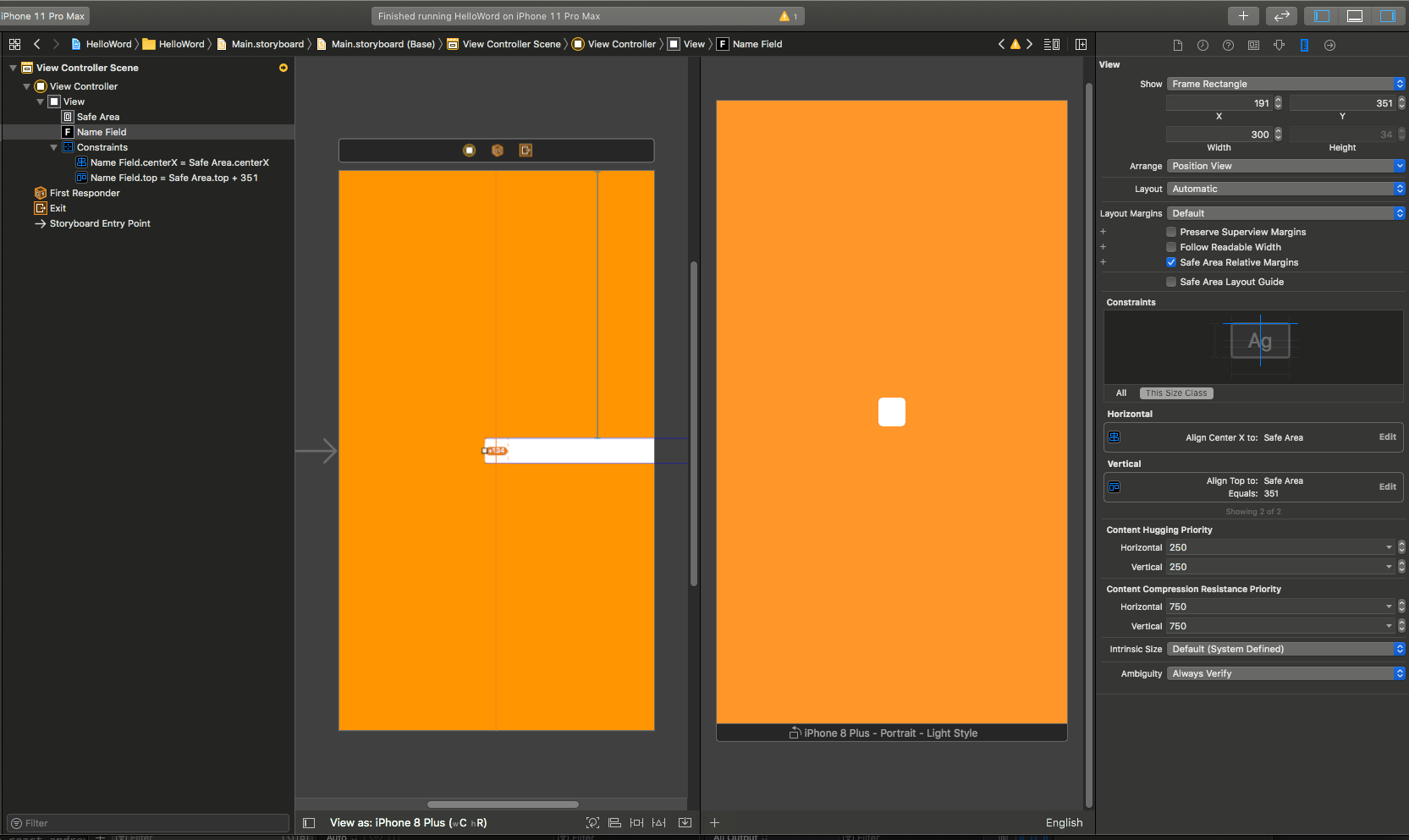
Task: Uncheck Safe Area Relative Margins
Action: click(1171, 262)
